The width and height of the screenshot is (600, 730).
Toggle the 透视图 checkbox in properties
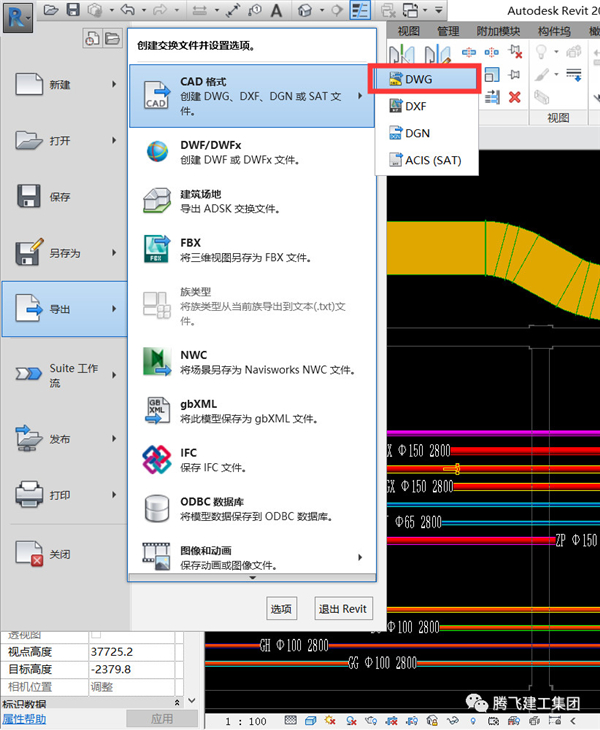96,634
